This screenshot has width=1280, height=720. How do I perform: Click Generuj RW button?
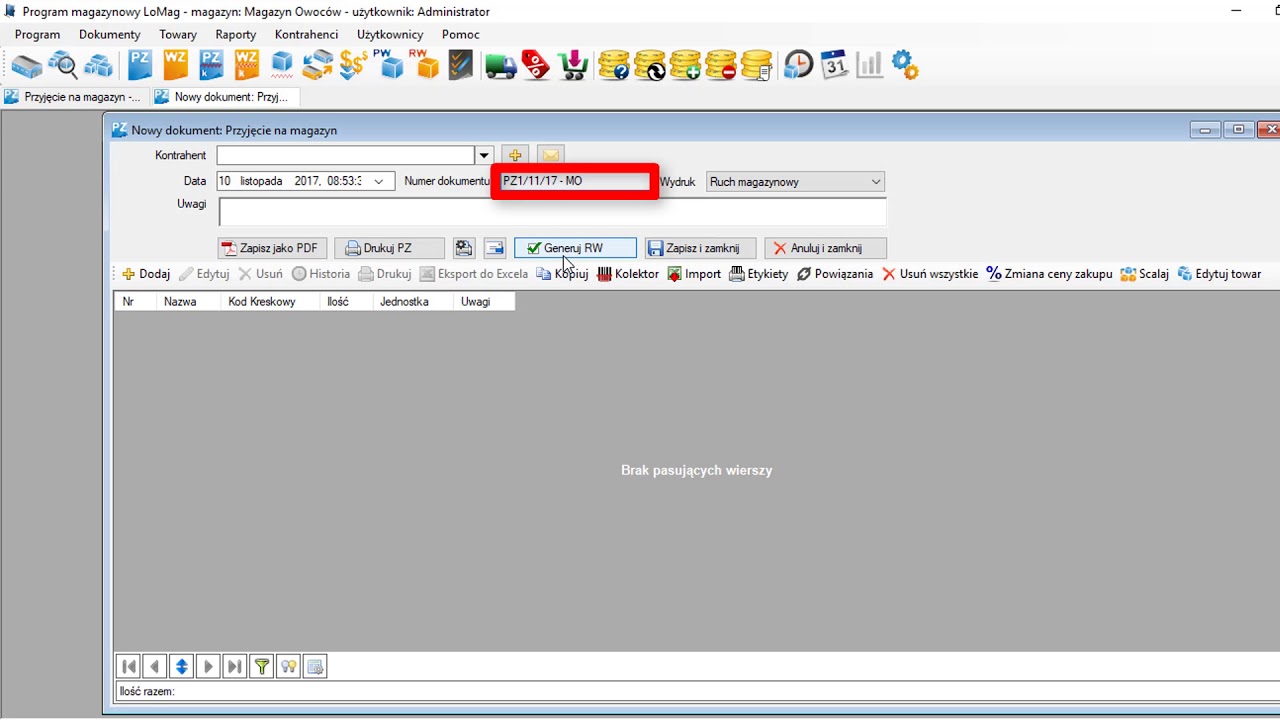tap(575, 248)
